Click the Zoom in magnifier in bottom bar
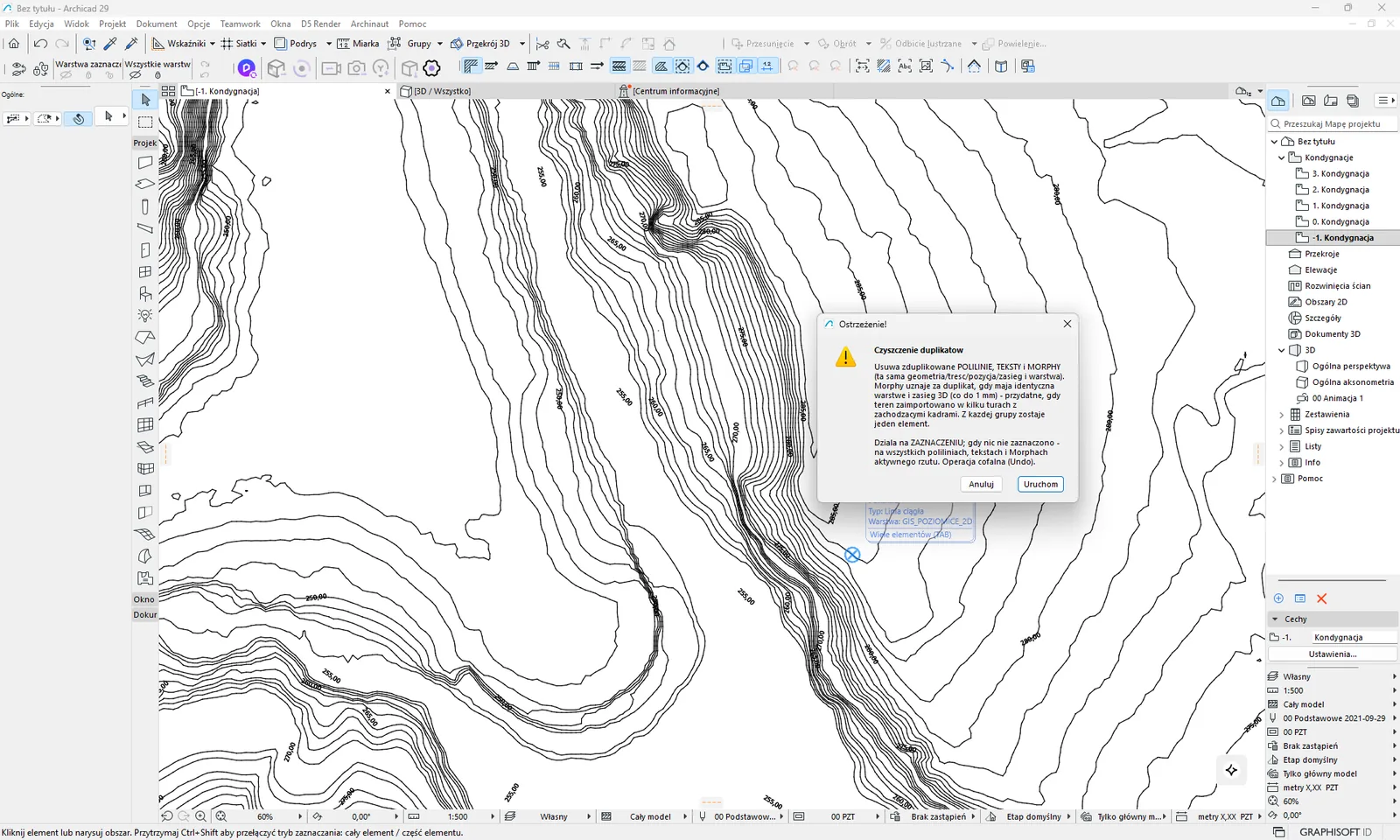Viewport: 1400px width, 840px height. [x=201, y=816]
